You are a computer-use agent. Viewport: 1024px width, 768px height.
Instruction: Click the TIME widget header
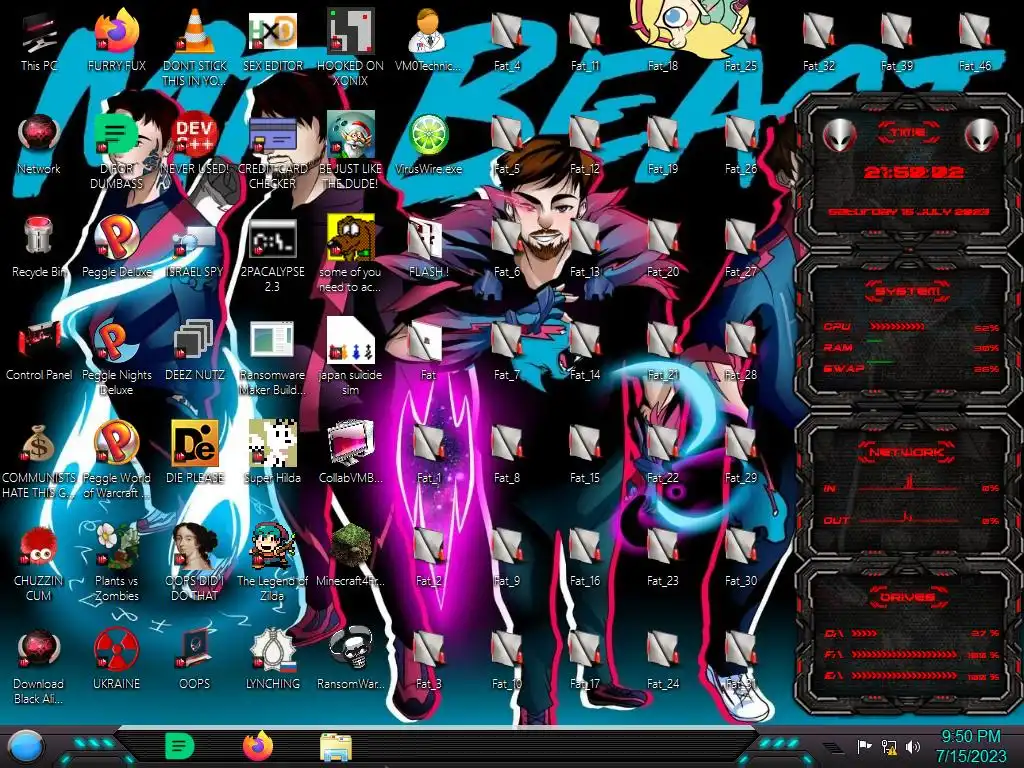point(908,133)
